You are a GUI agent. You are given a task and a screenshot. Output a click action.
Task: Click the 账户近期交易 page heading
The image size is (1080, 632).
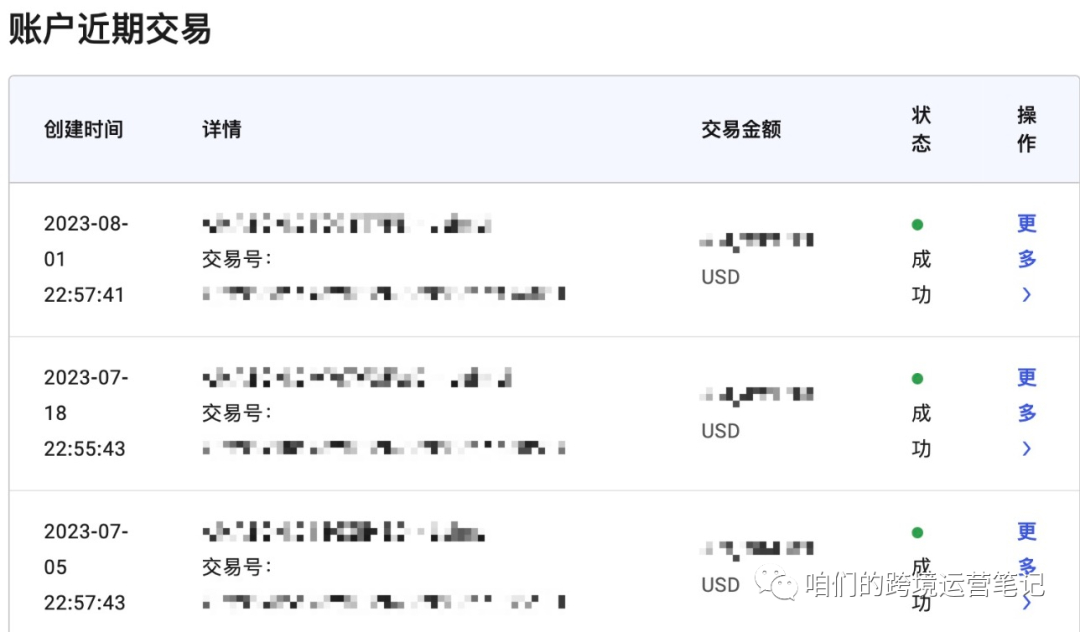click(110, 30)
